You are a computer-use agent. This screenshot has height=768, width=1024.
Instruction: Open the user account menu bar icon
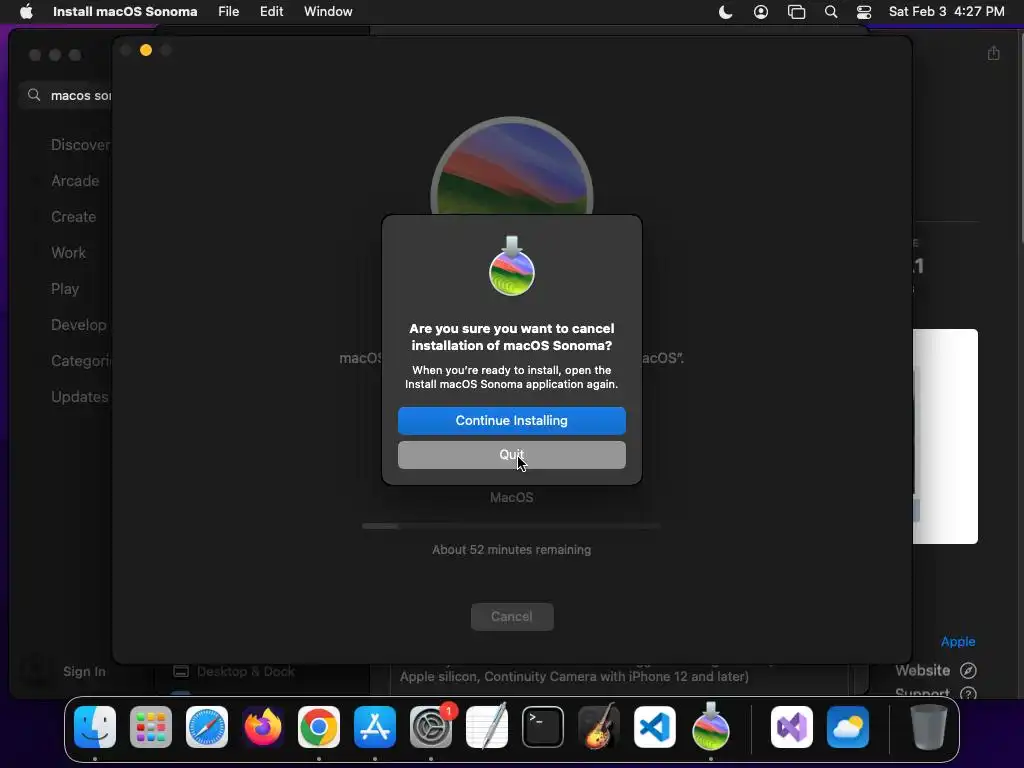[761, 12]
